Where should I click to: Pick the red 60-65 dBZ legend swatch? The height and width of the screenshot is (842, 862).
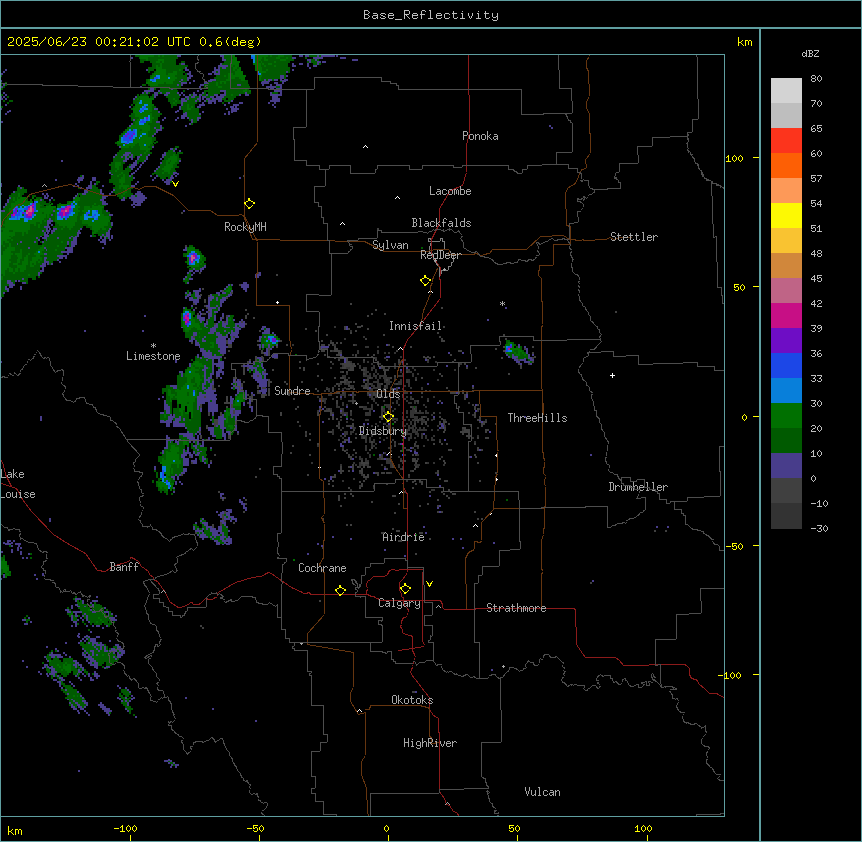pyautogui.click(x=786, y=141)
